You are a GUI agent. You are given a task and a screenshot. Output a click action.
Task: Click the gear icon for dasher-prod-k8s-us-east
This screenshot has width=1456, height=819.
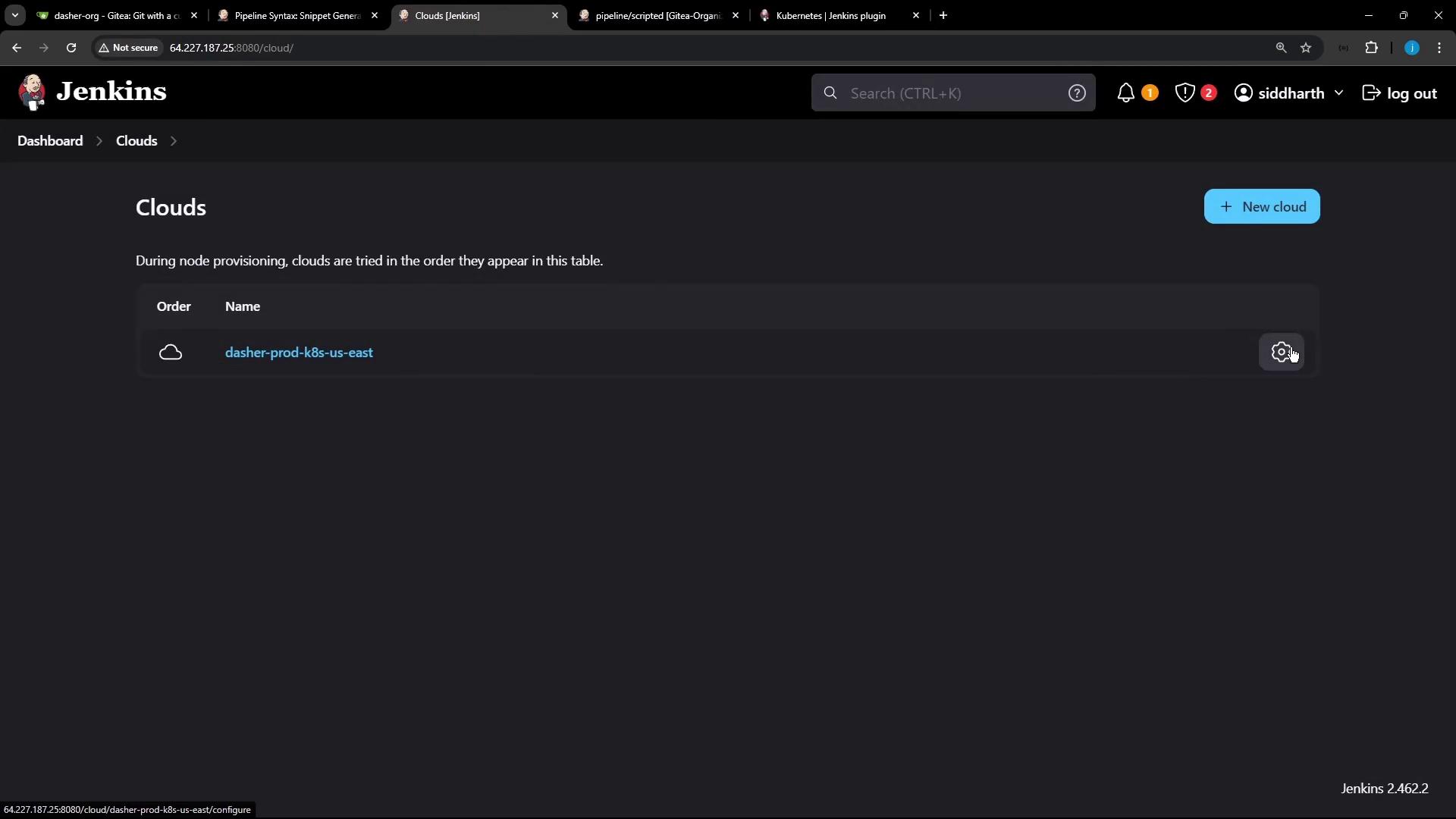pyautogui.click(x=1281, y=352)
